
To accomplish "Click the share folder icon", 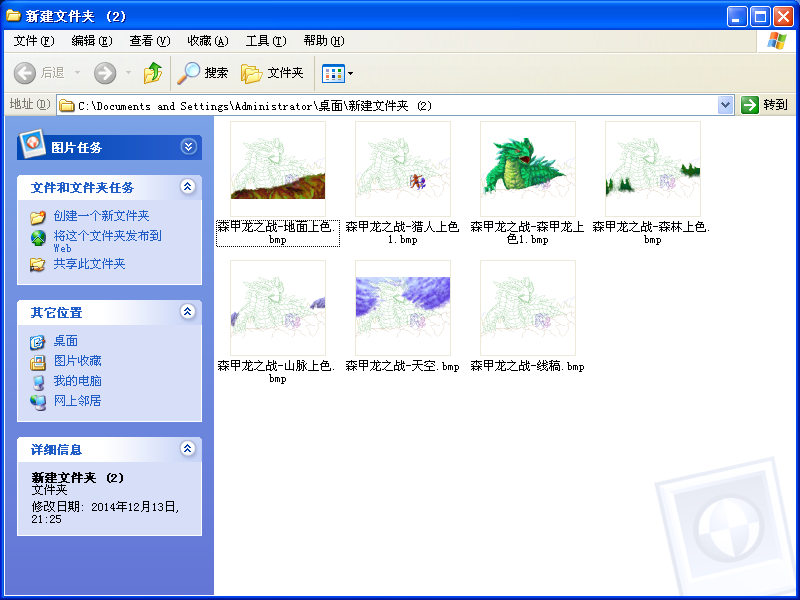I will coord(38,264).
